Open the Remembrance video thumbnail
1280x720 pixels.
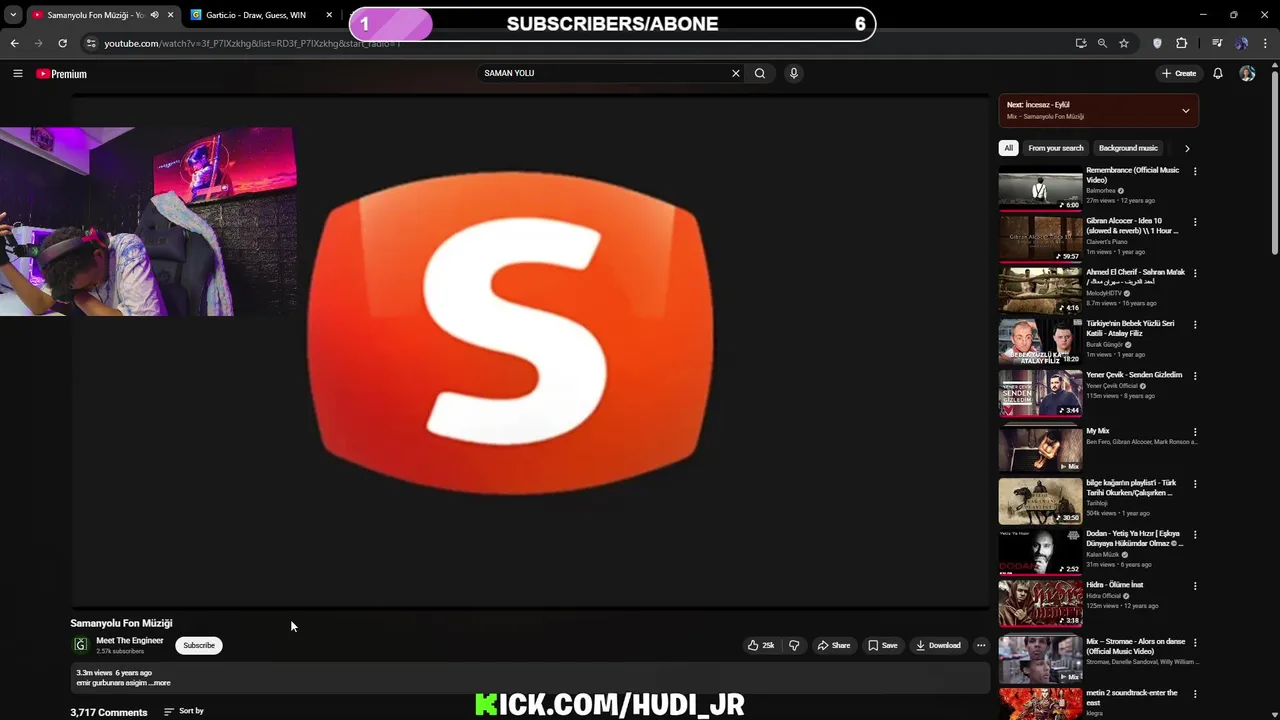pyautogui.click(x=1040, y=188)
